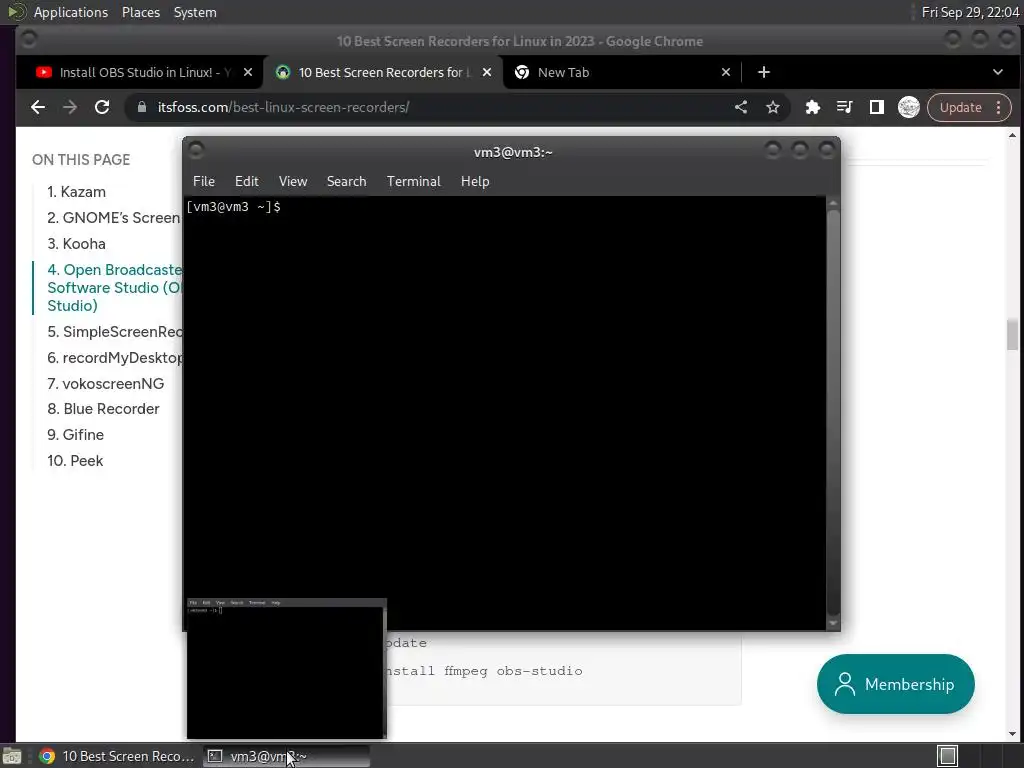Screen dimensions: 1024x768
Task: Click the Chrome address bar URL
Action: 283,107
